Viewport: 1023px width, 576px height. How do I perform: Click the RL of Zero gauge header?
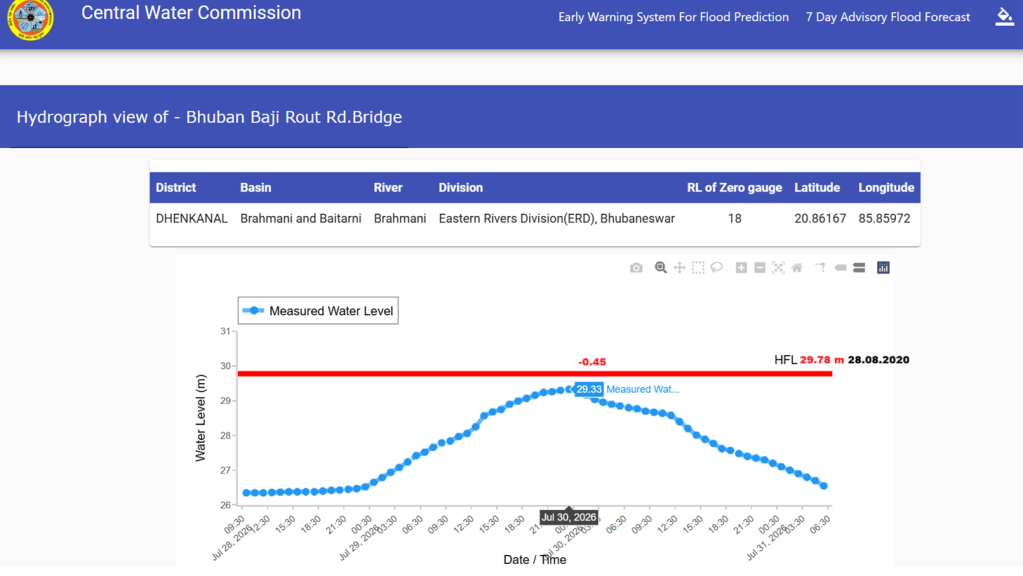tap(734, 188)
